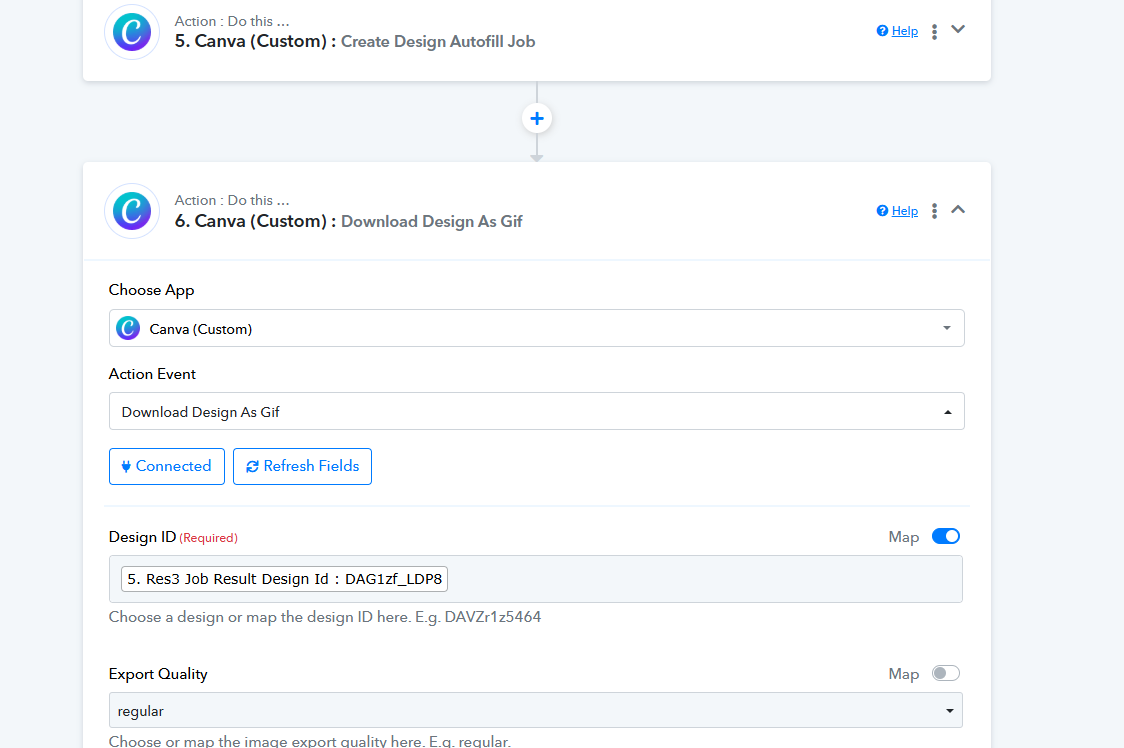Image resolution: width=1124 pixels, height=748 pixels.
Task: Click the Connected button
Action: point(167,467)
